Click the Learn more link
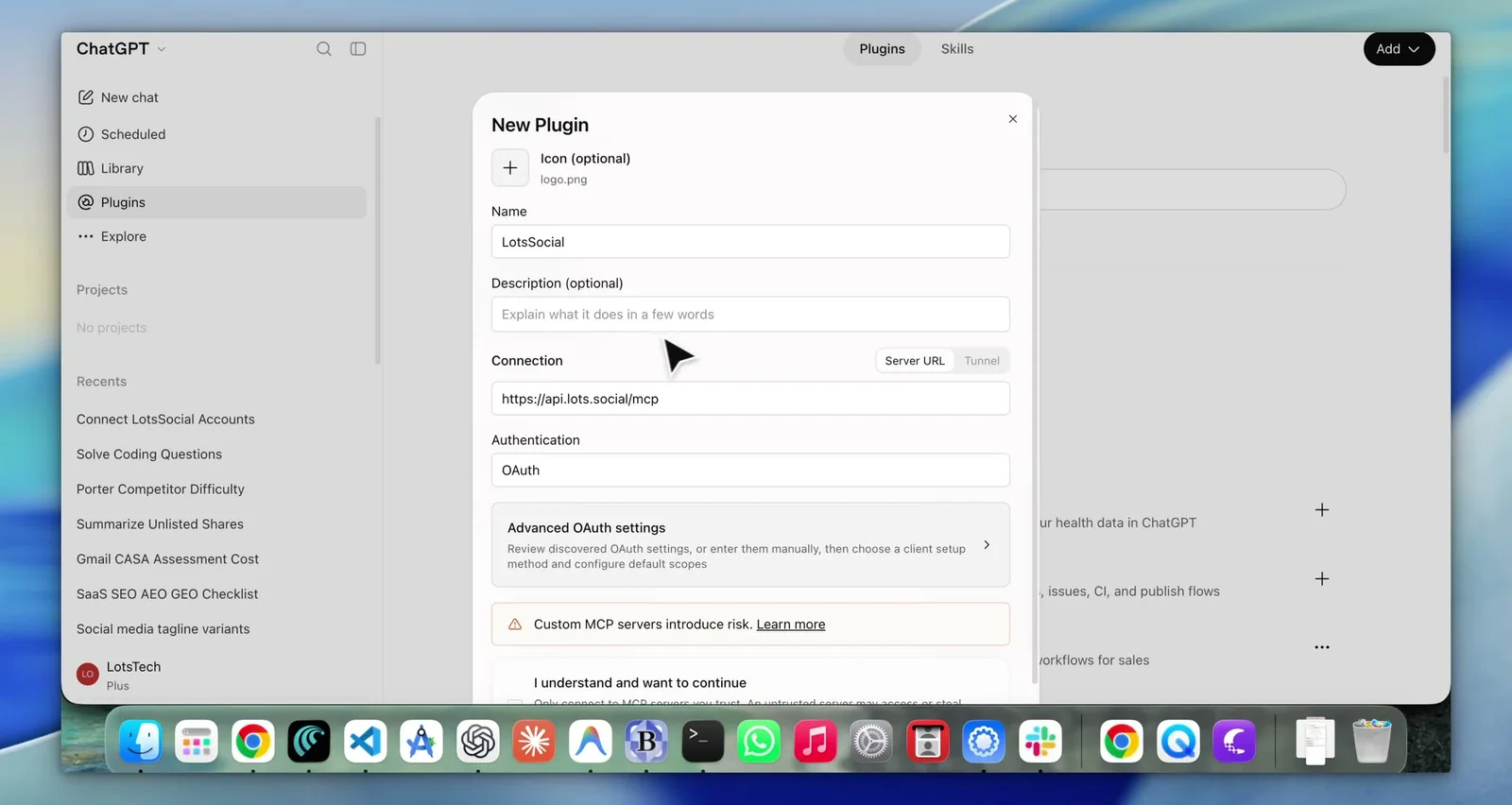The height and width of the screenshot is (805, 1512). pos(791,625)
